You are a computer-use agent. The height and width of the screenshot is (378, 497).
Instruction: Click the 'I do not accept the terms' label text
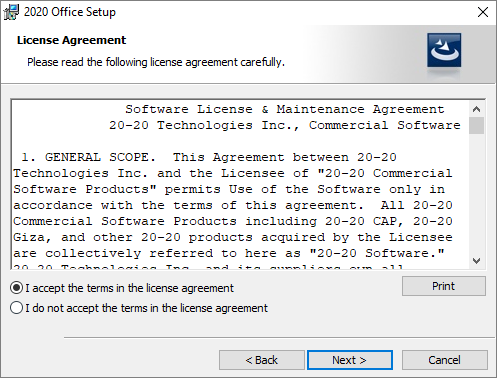[x=146, y=308]
